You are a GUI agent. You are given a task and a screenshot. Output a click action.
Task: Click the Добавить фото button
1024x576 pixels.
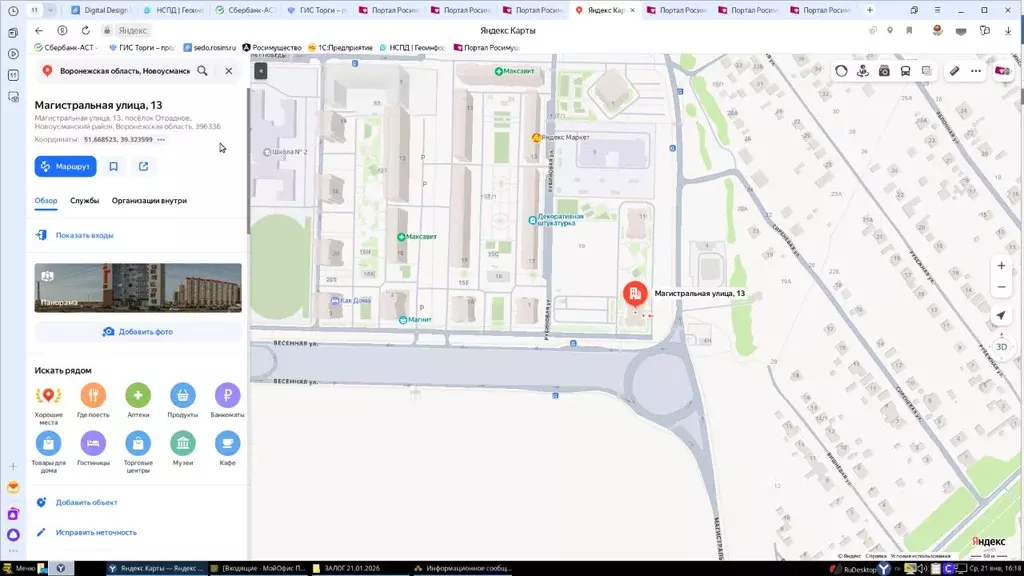[x=138, y=331]
